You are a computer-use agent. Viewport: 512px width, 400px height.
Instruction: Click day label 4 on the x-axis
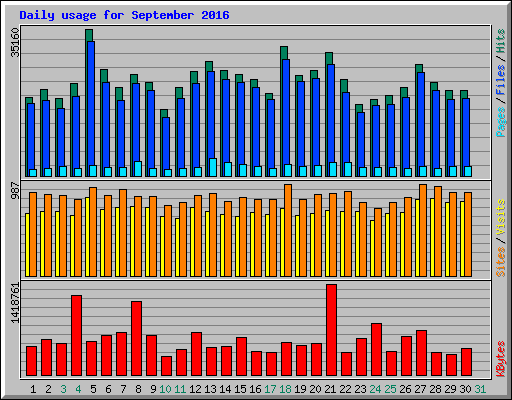(x=78, y=389)
